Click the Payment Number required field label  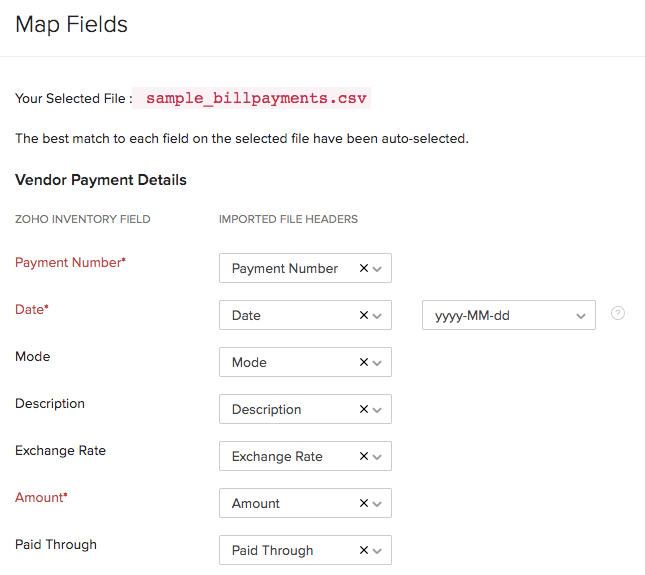(70, 262)
